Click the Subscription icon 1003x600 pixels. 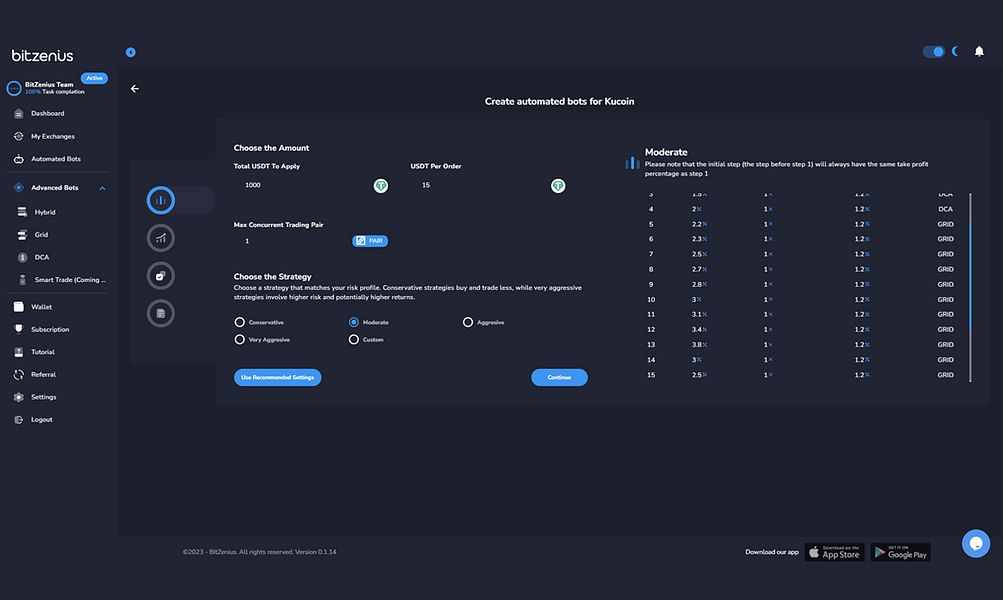point(19,329)
